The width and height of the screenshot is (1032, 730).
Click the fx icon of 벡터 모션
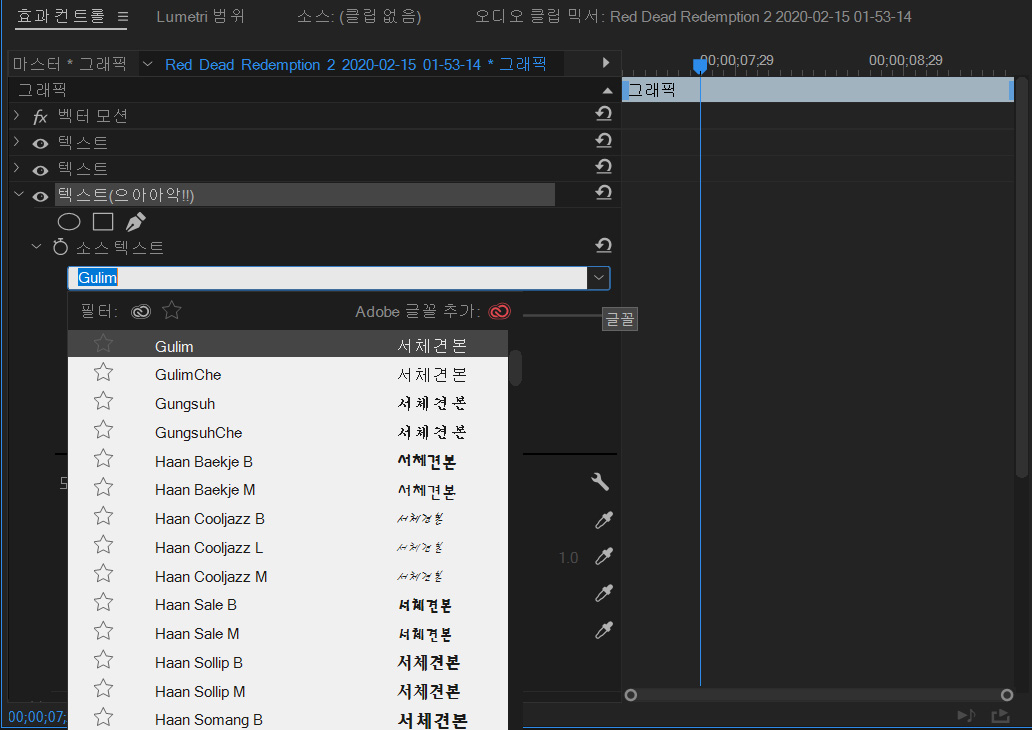40,117
